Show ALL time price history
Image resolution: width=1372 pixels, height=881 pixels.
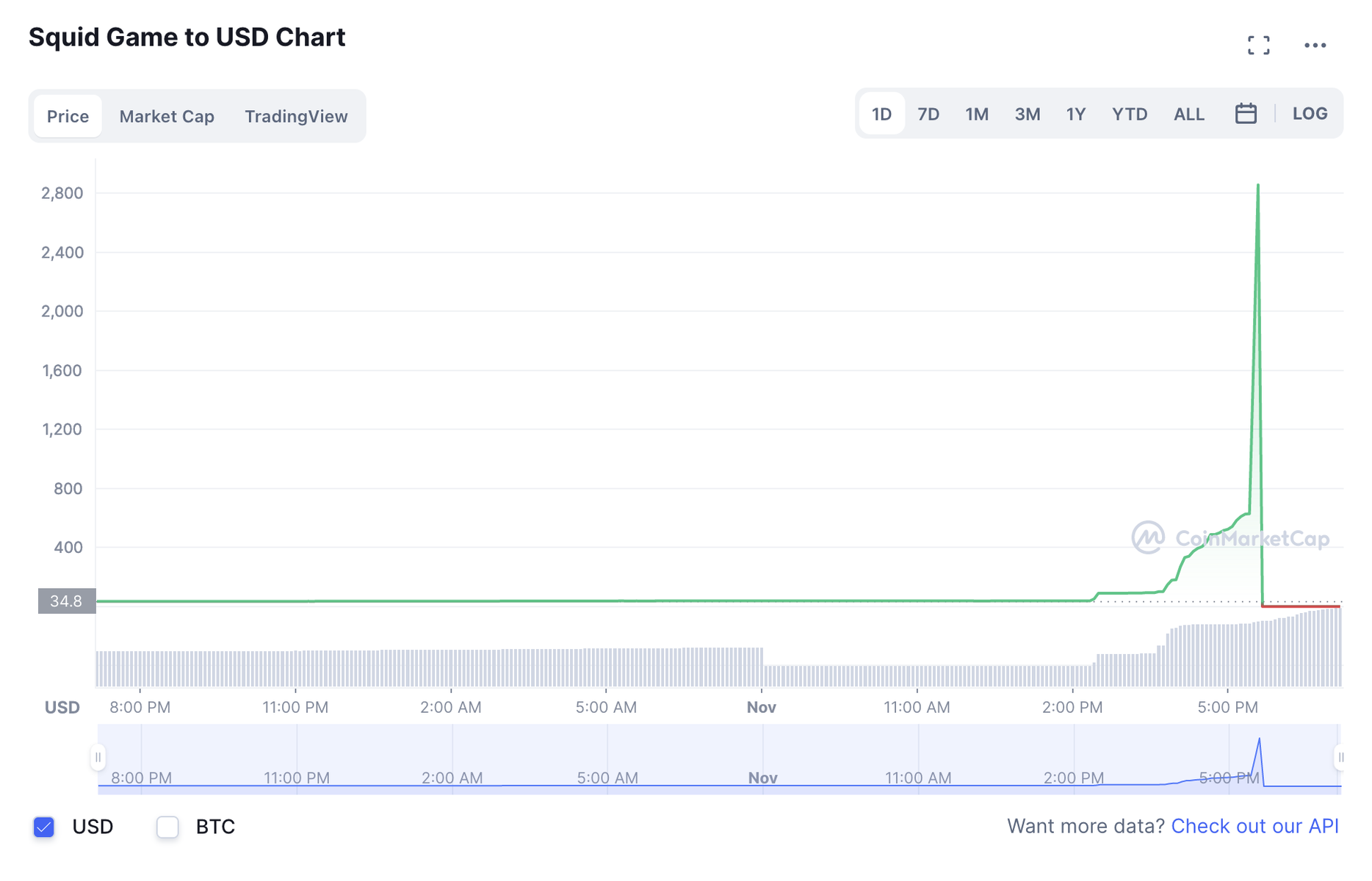1188,114
